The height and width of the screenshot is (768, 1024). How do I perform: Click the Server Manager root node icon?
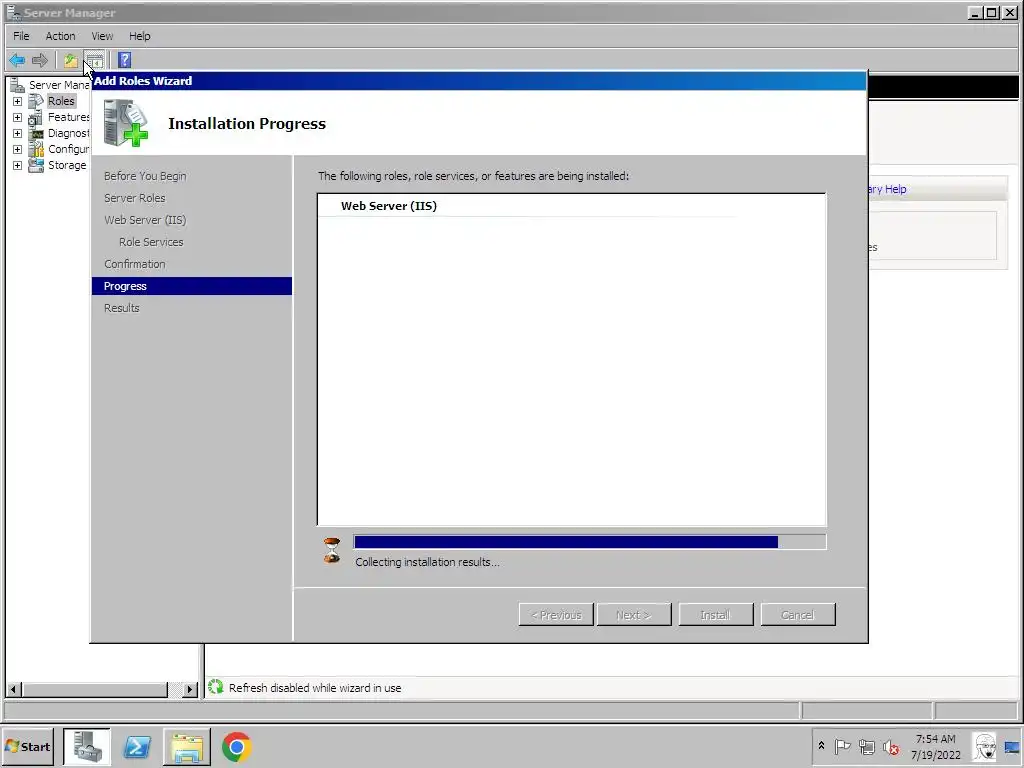18,85
